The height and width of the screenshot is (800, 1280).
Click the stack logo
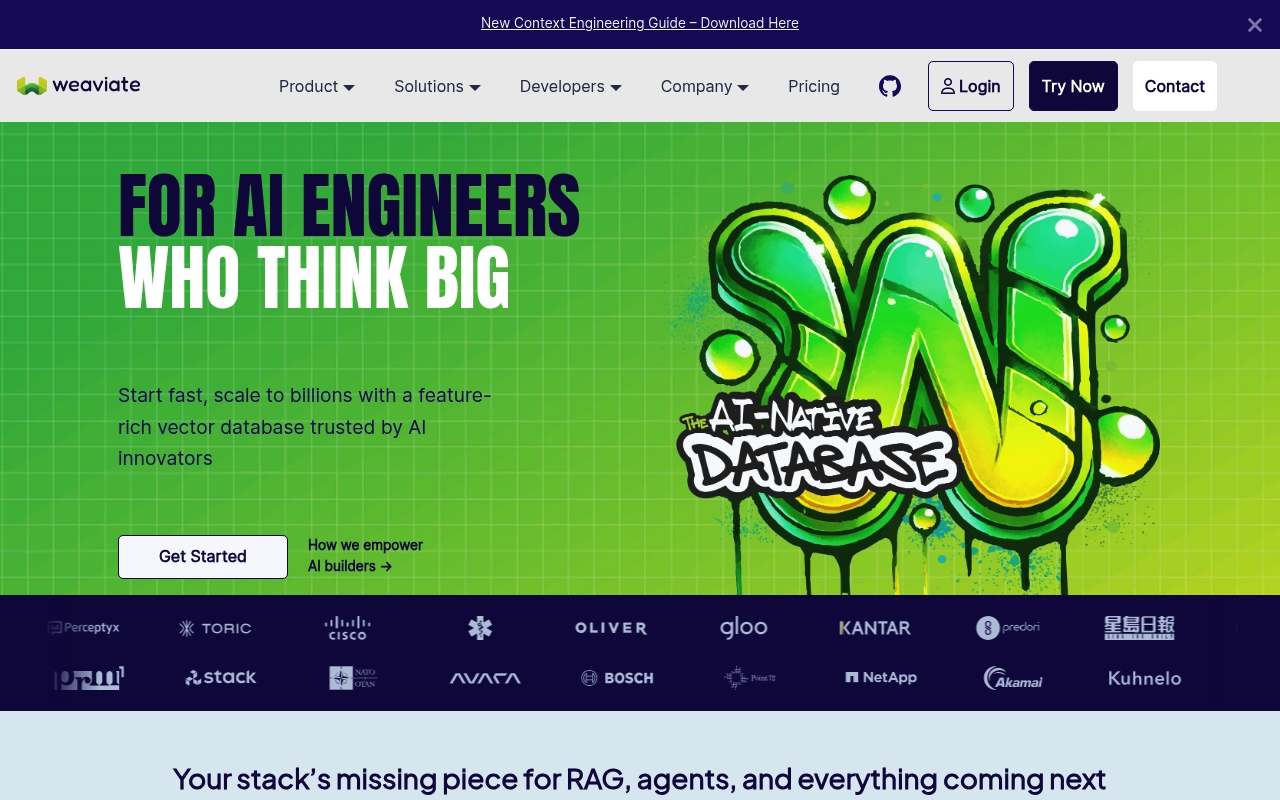pos(221,677)
